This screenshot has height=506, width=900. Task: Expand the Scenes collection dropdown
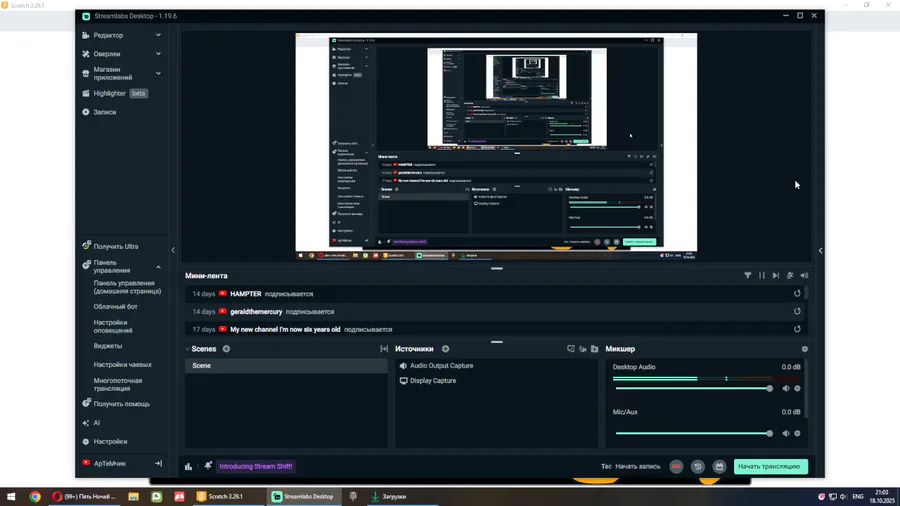pos(187,349)
